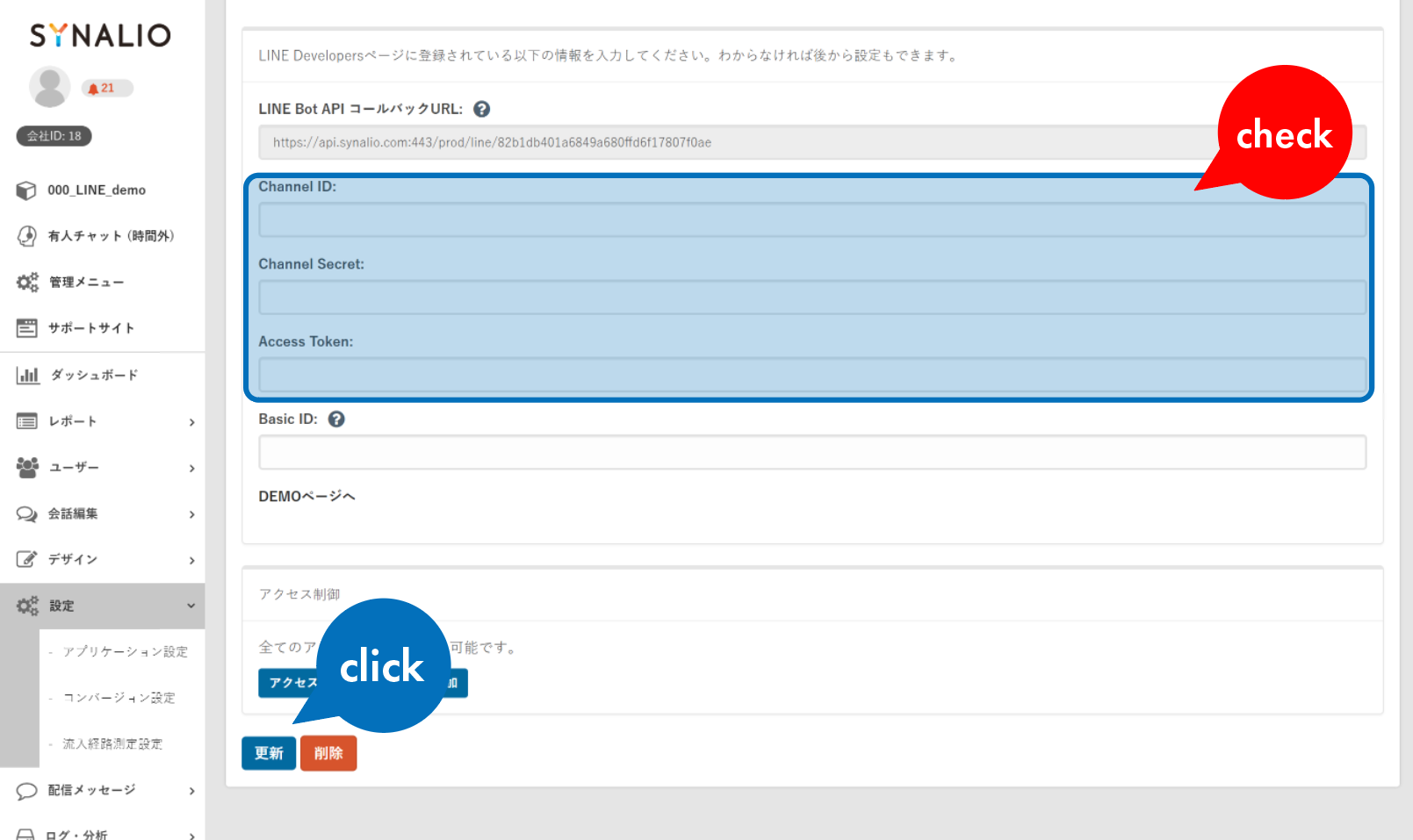Image resolution: width=1413 pixels, height=840 pixels.
Task: Expand the レポート menu chevron
Action: coord(191,422)
